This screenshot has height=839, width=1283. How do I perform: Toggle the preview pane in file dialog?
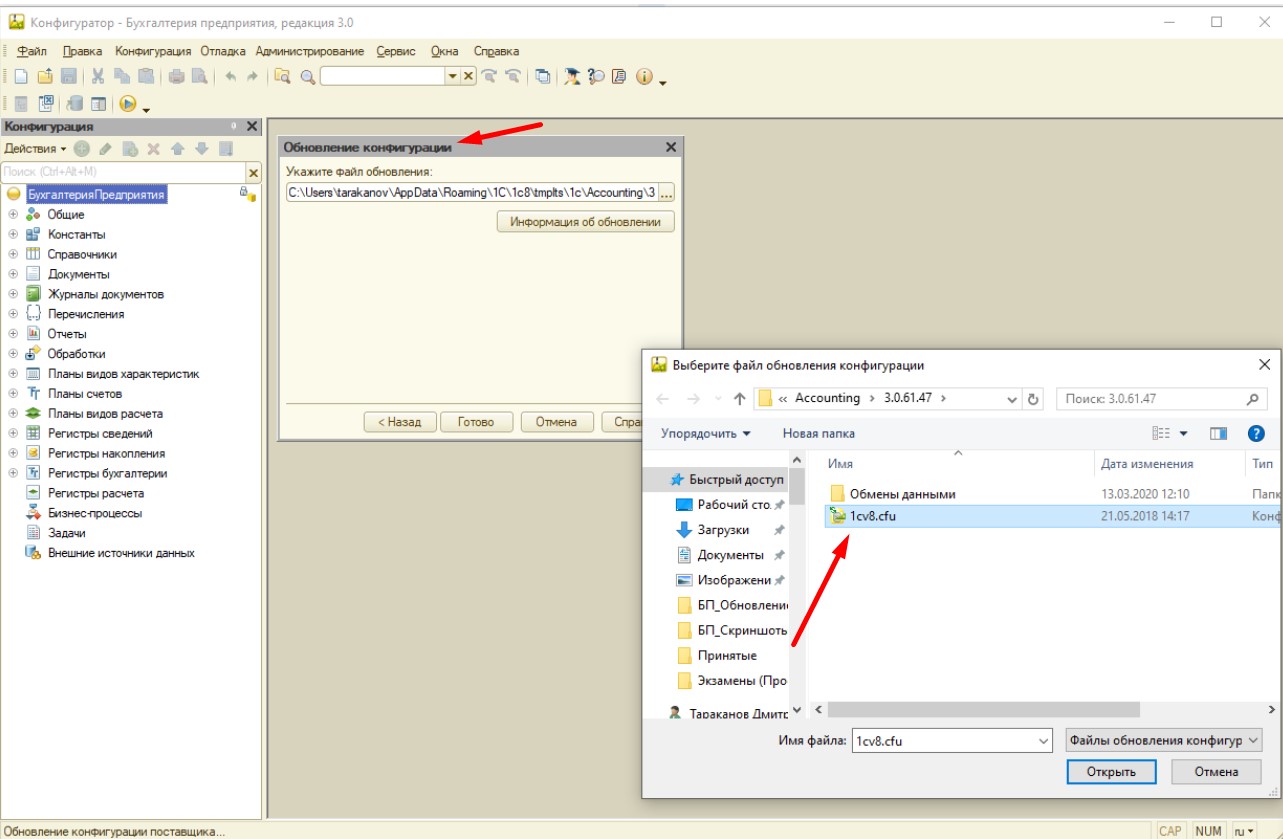pyautogui.click(x=1218, y=433)
